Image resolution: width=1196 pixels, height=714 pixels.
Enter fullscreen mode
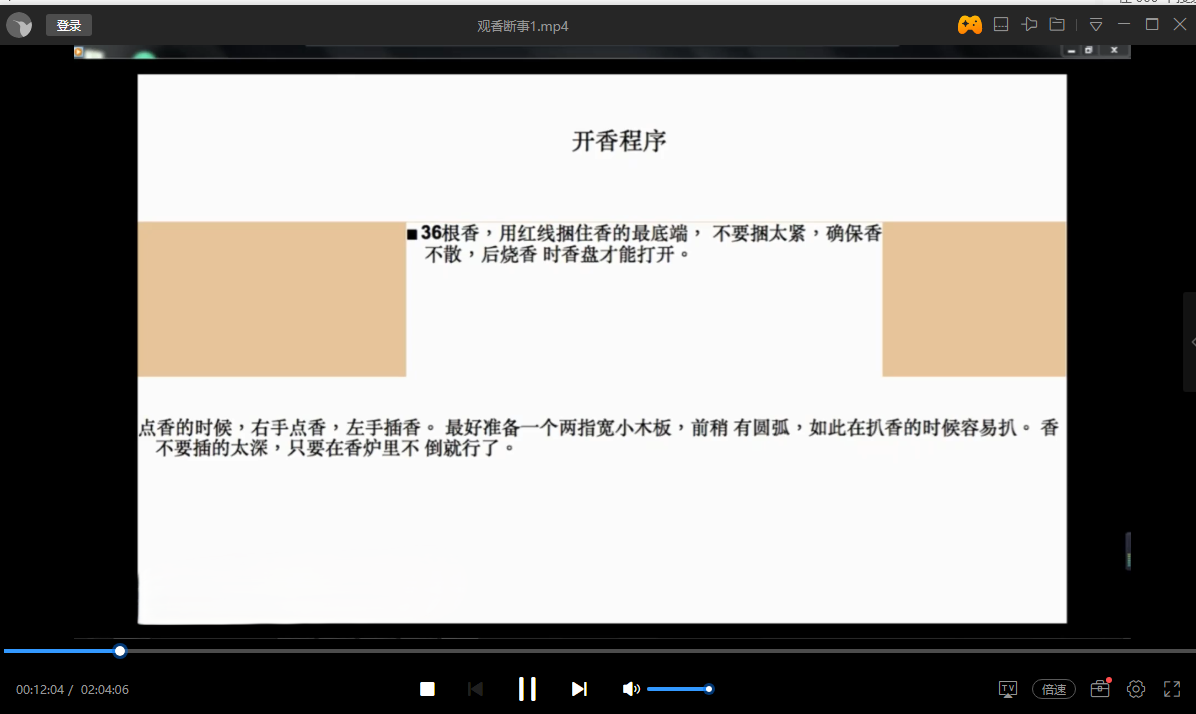point(1171,689)
